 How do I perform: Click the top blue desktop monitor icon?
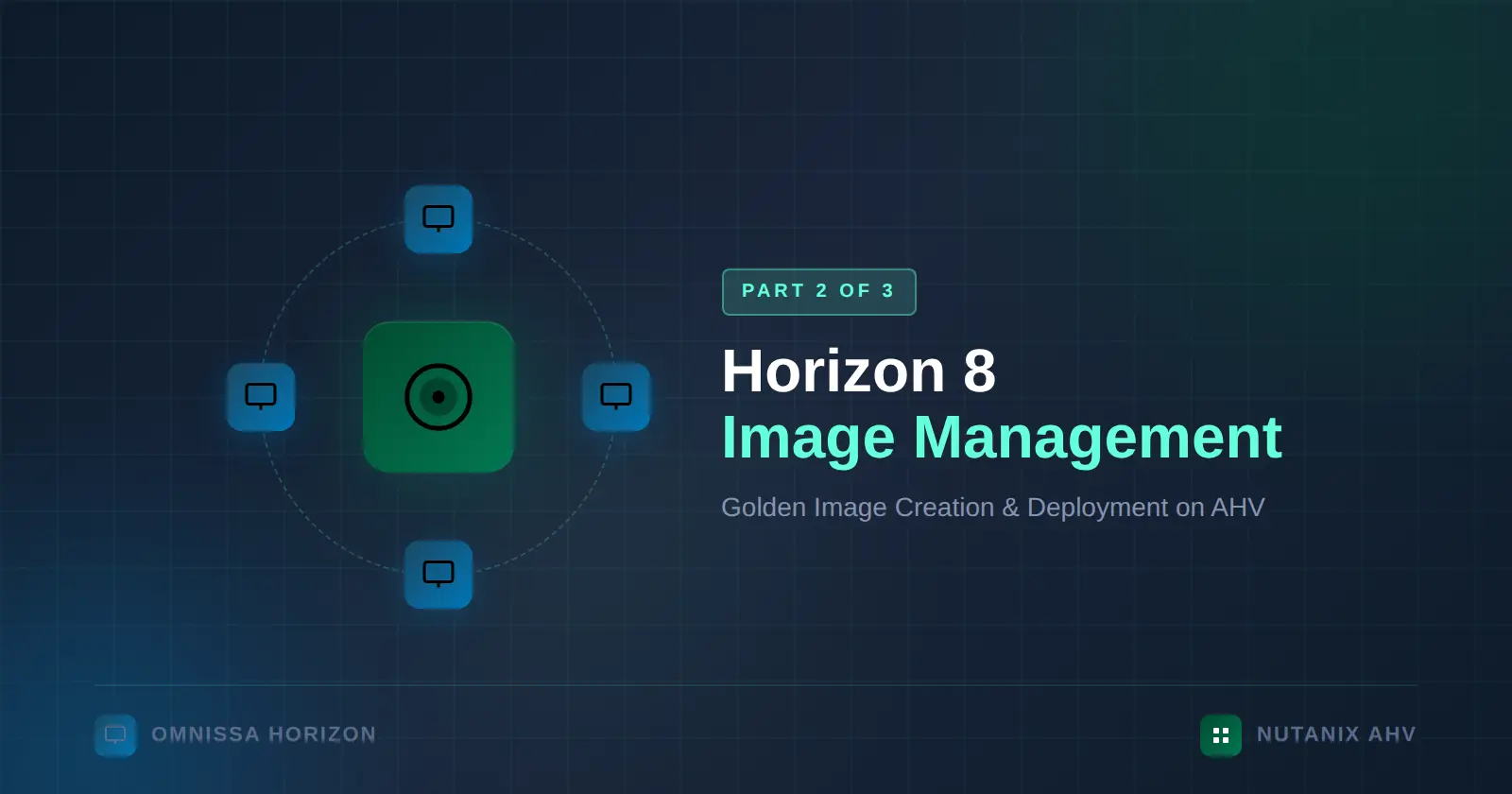pyautogui.click(x=438, y=219)
